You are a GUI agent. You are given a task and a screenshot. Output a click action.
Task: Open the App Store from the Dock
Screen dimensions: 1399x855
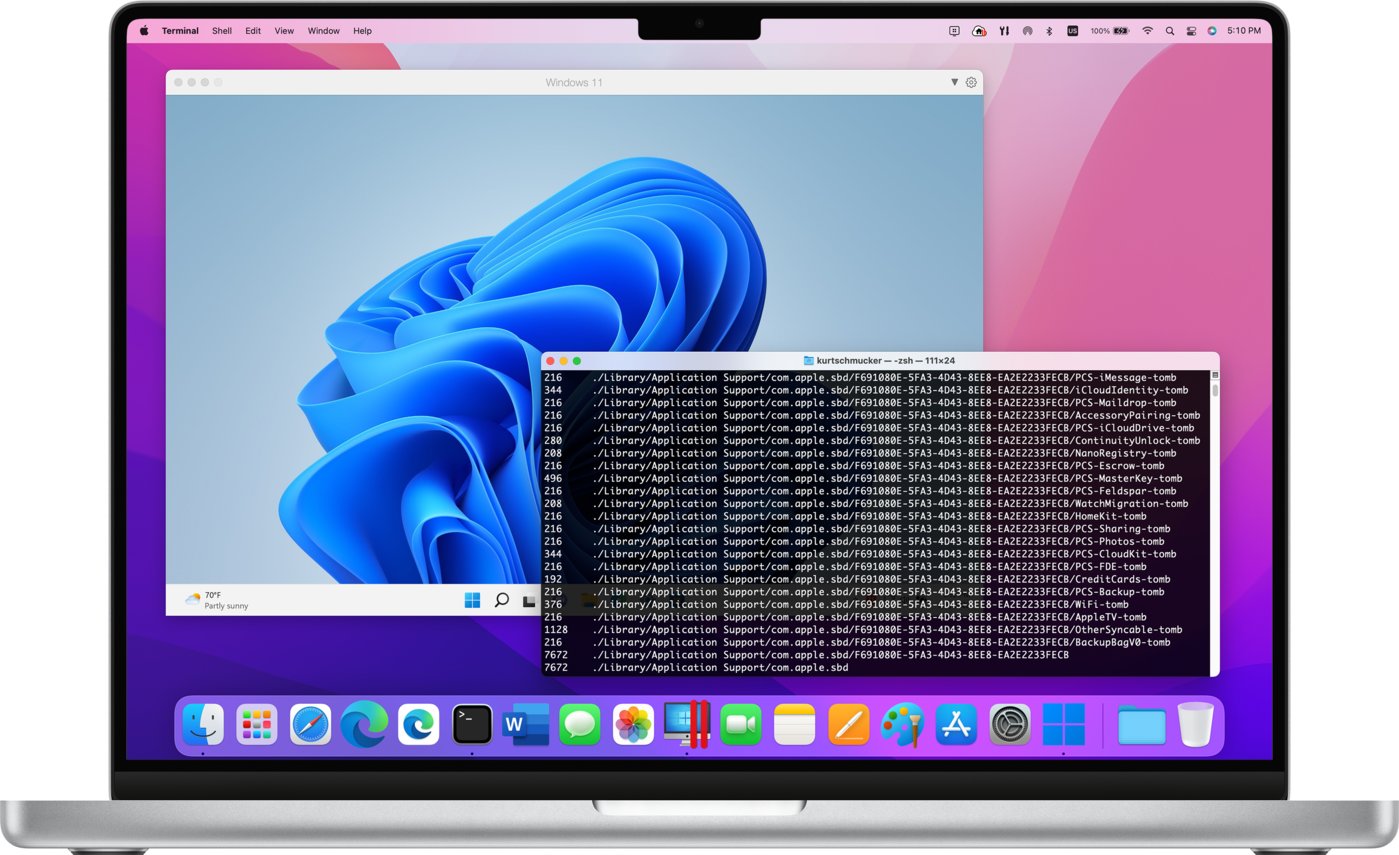click(956, 724)
